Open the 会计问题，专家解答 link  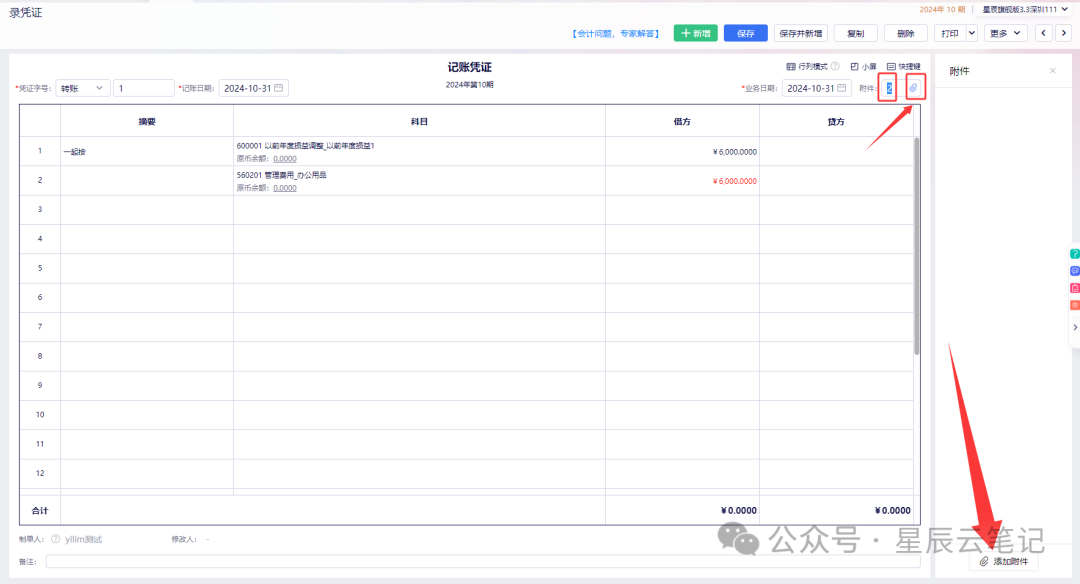pos(616,33)
